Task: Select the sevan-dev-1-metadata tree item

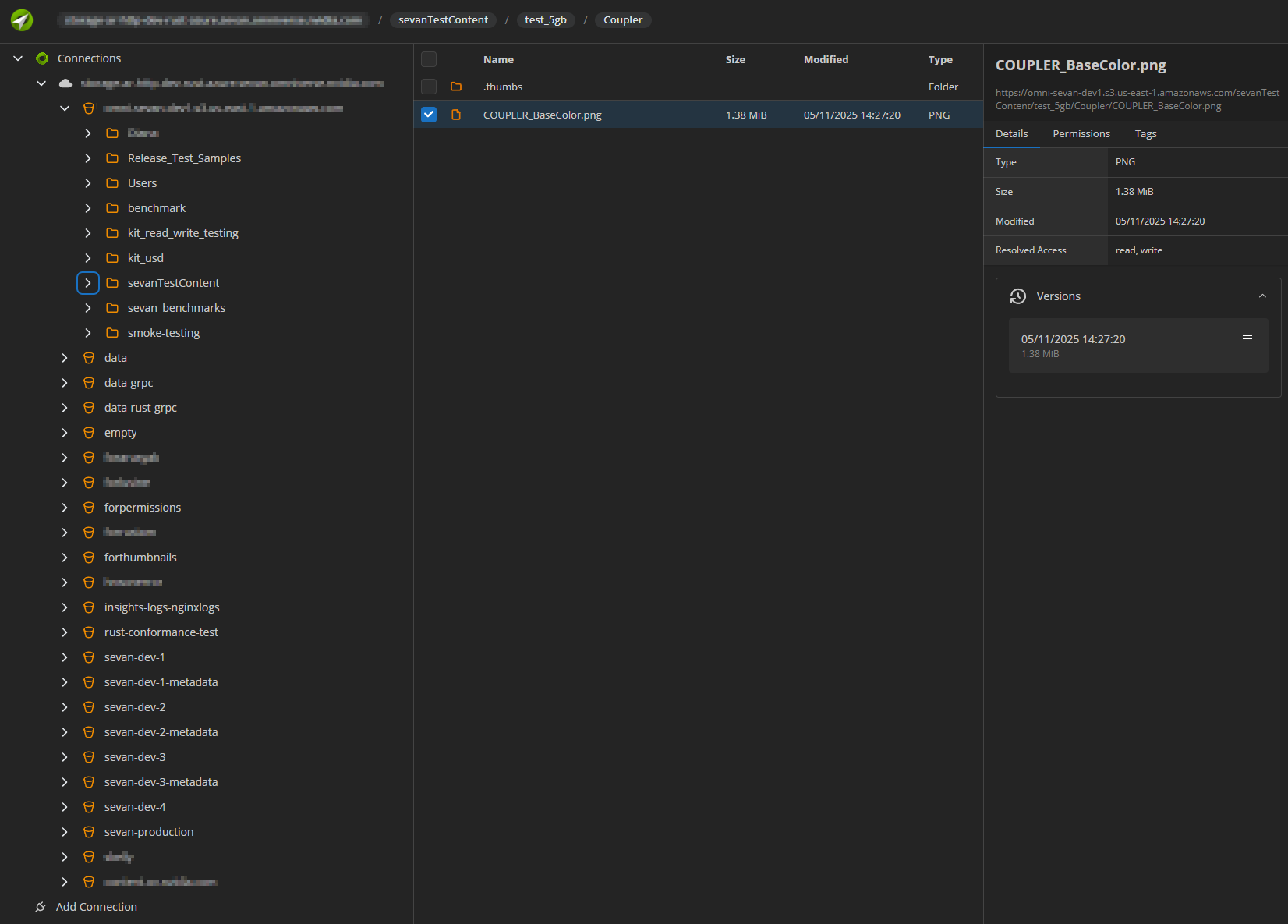Action: [161, 682]
